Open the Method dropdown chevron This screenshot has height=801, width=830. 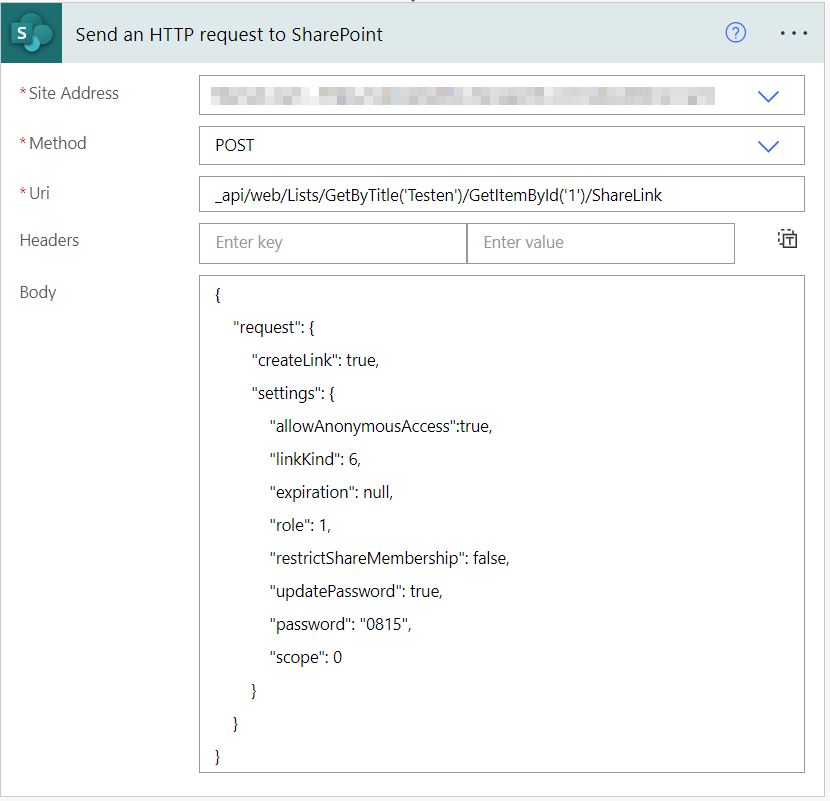pos(768,145)
